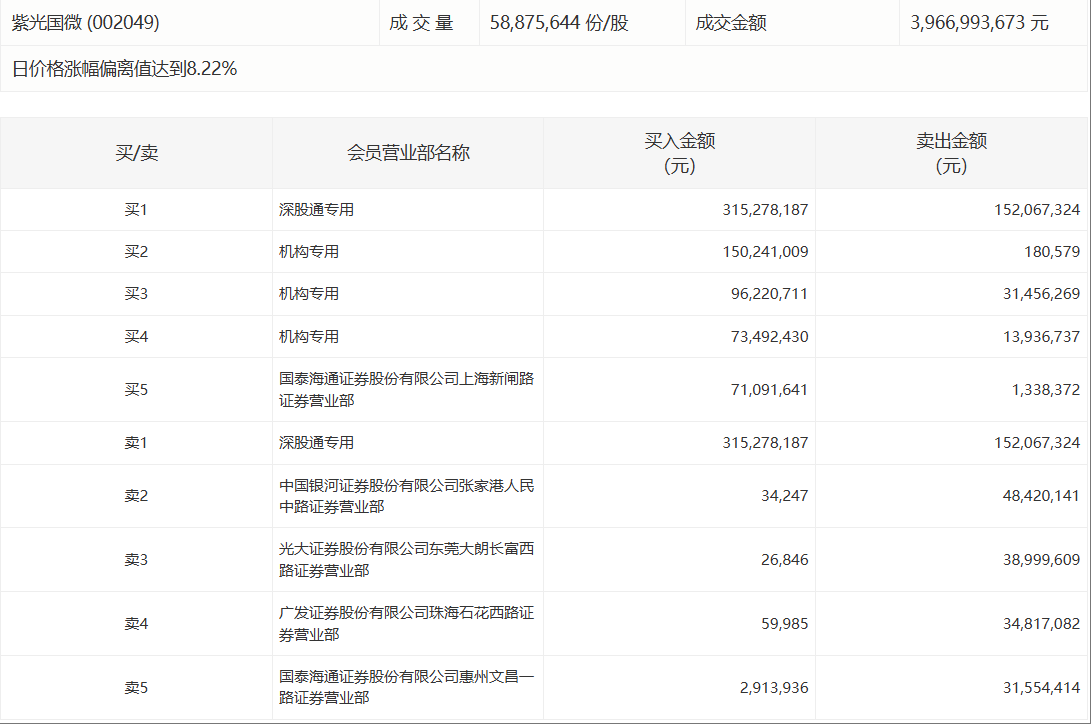Image resolution: width=1091 pixels, height=724 pixels.
Task: Click the value 96,220,711
Action: [770, 293]
